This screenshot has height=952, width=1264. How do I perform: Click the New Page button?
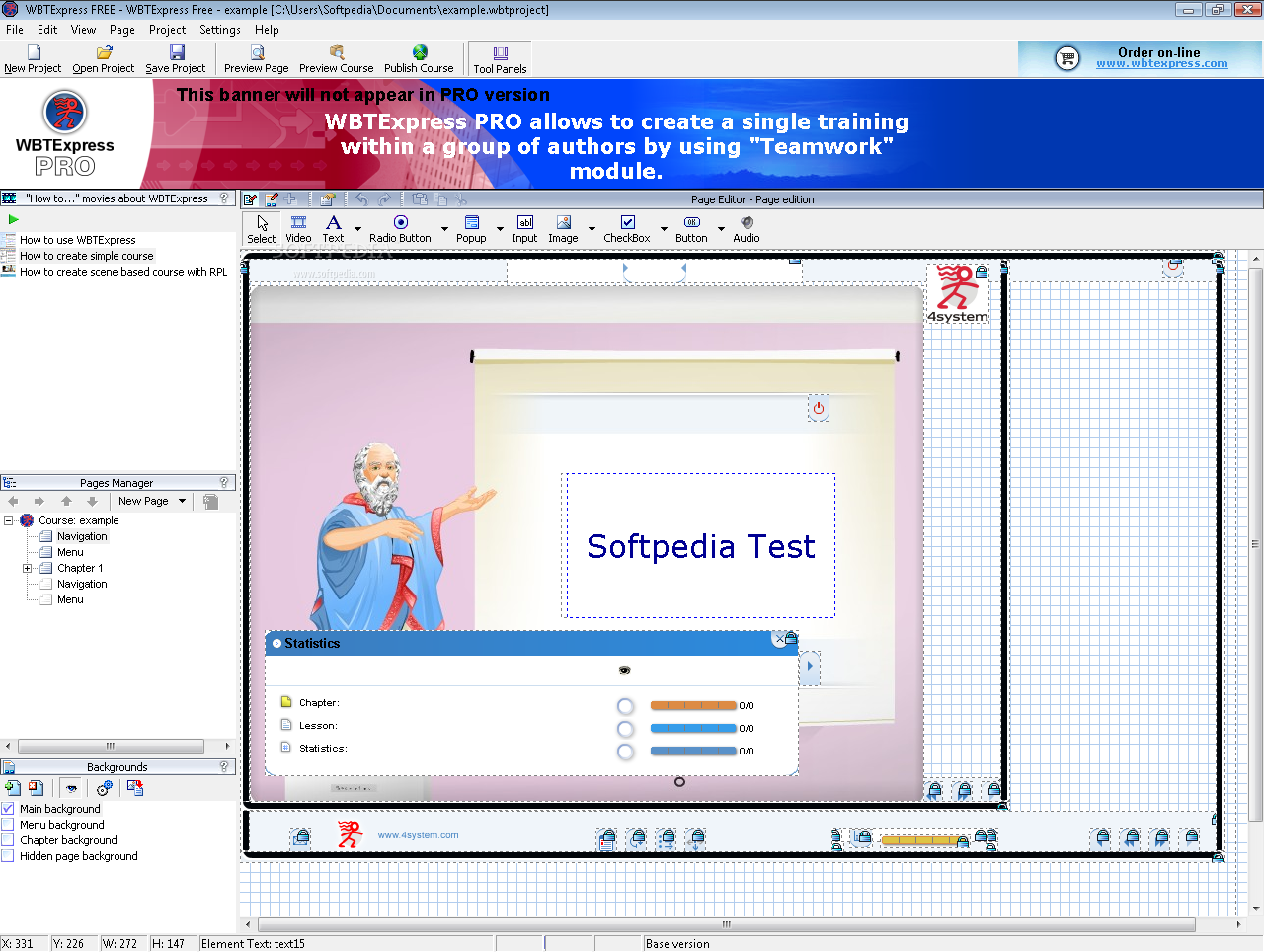pyautogui.click(x=143, y=501)
